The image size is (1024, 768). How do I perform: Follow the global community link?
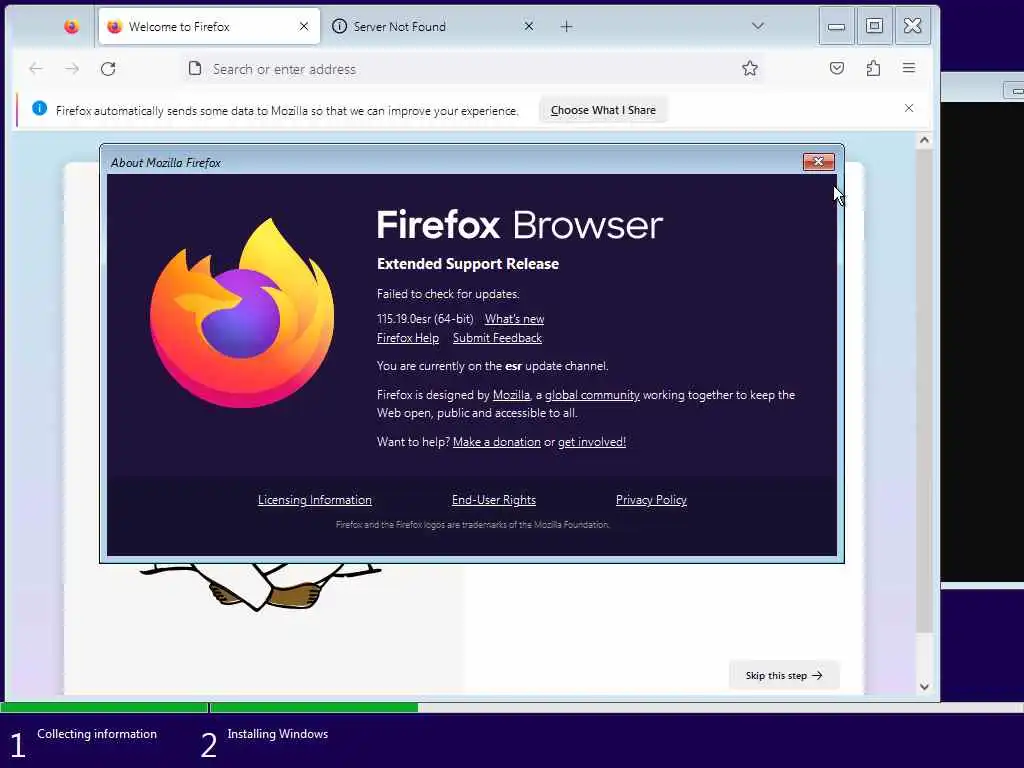pos(592,394)
